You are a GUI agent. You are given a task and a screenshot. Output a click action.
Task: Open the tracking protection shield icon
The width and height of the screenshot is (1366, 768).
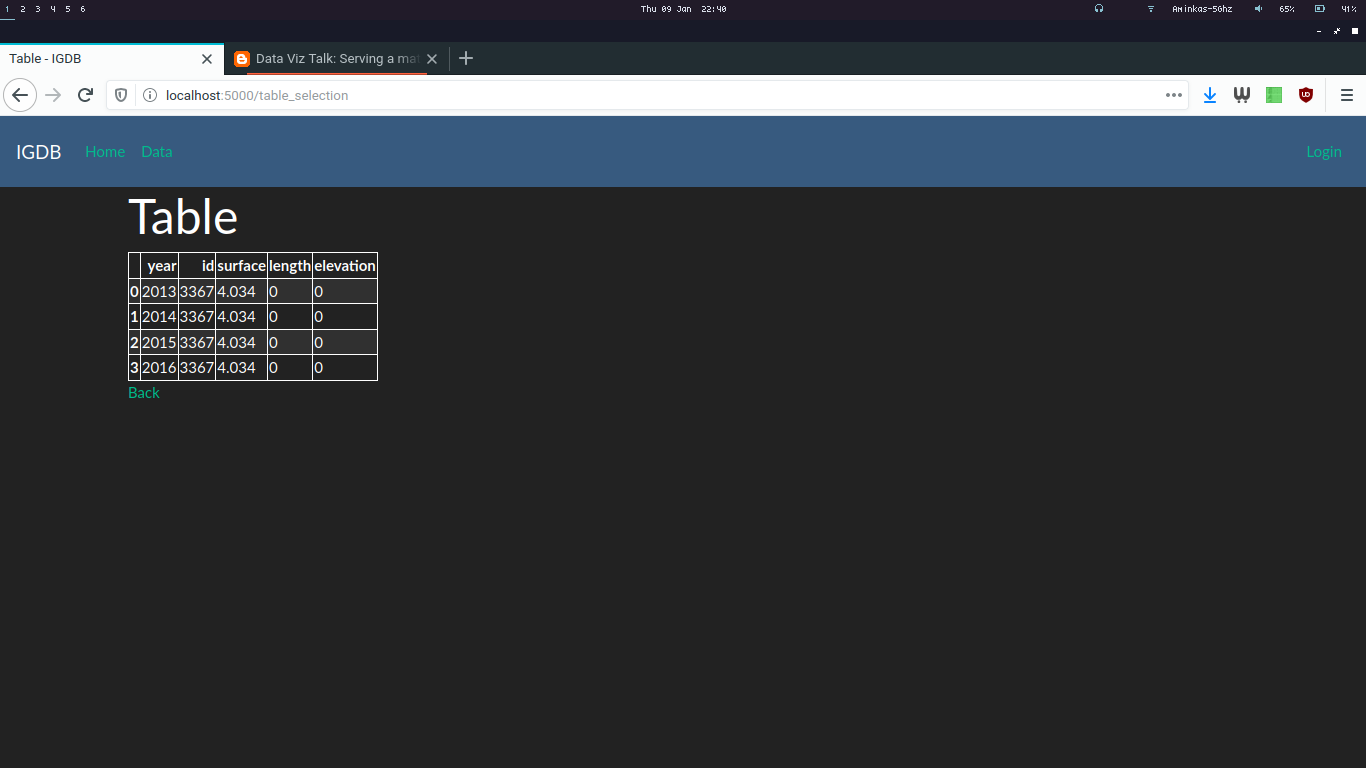(x=121, y=95)
